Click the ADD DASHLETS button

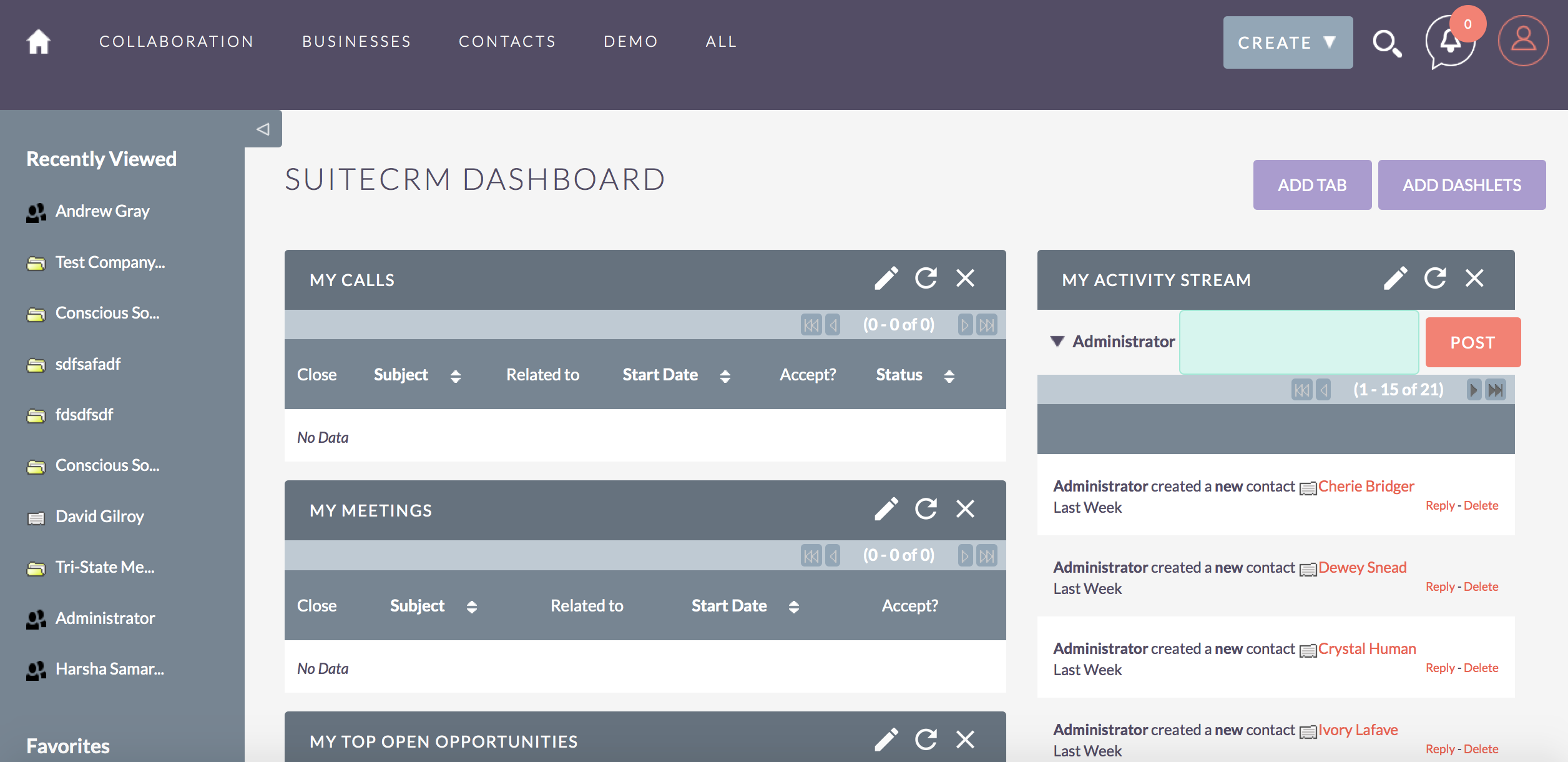[1462, 184]
